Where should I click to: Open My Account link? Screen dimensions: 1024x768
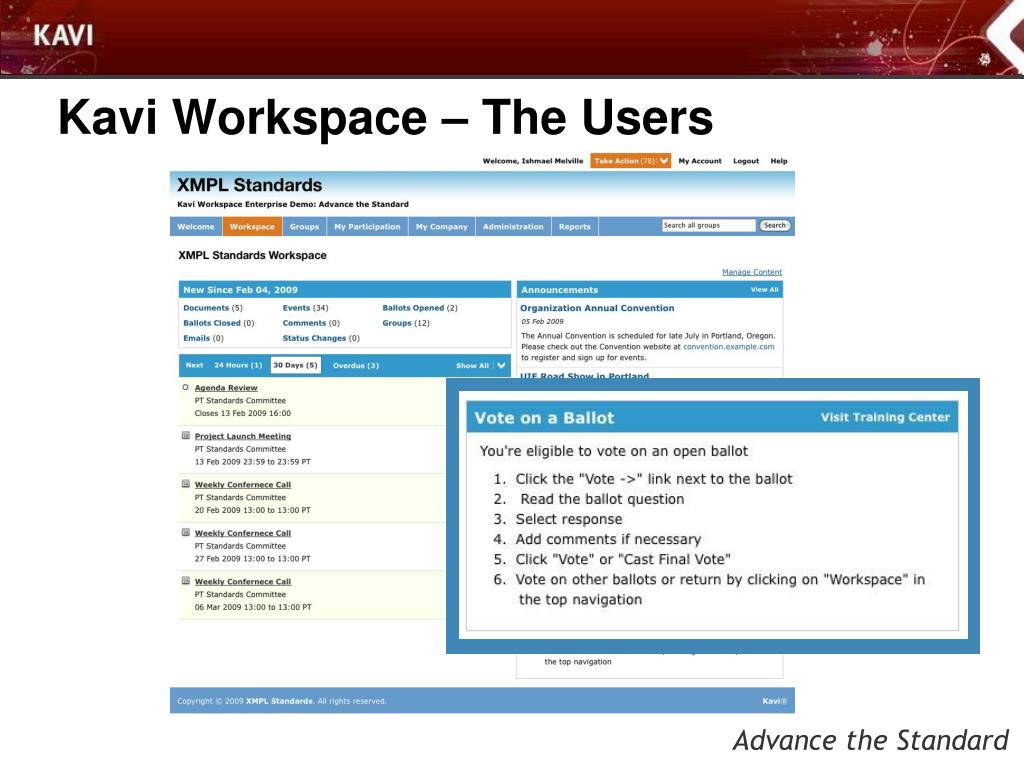point(699,161)
